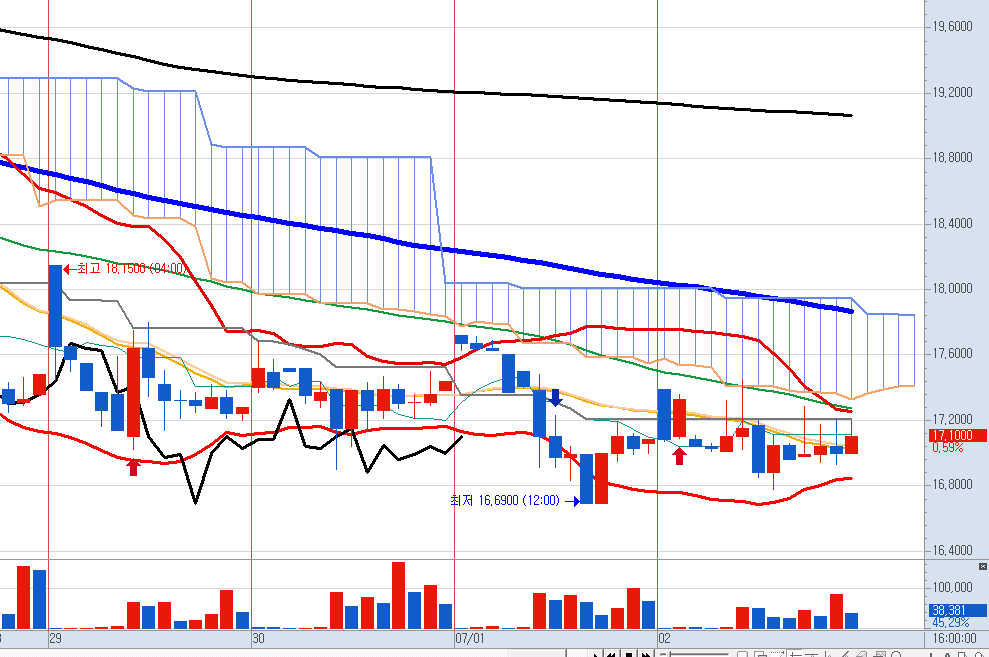Click the 30 date label on the time axis
This screenshot has width=989, height=657.
click(258, 638)
